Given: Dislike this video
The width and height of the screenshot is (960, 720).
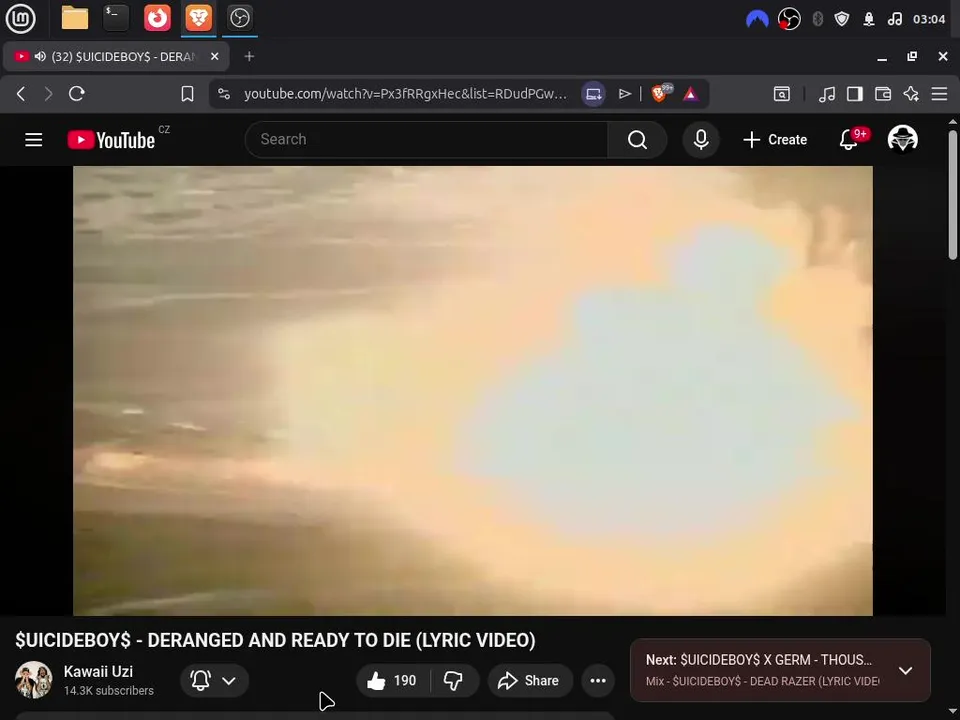Looking at the screenshot, I should (454, 680).
